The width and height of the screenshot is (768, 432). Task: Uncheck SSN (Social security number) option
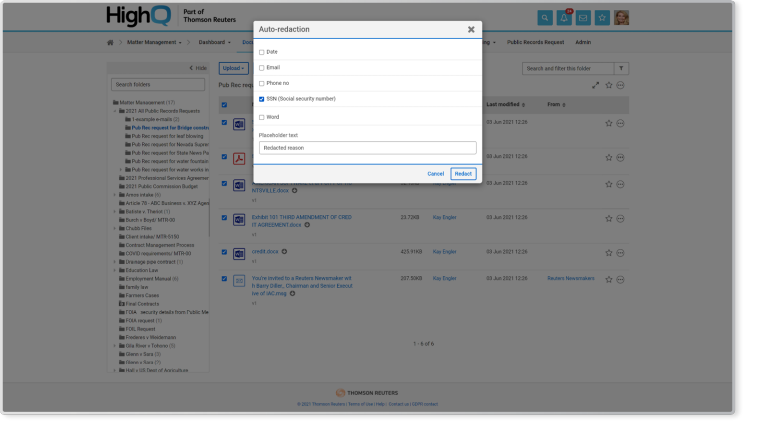pyautogui.click(x=262, y=99)
